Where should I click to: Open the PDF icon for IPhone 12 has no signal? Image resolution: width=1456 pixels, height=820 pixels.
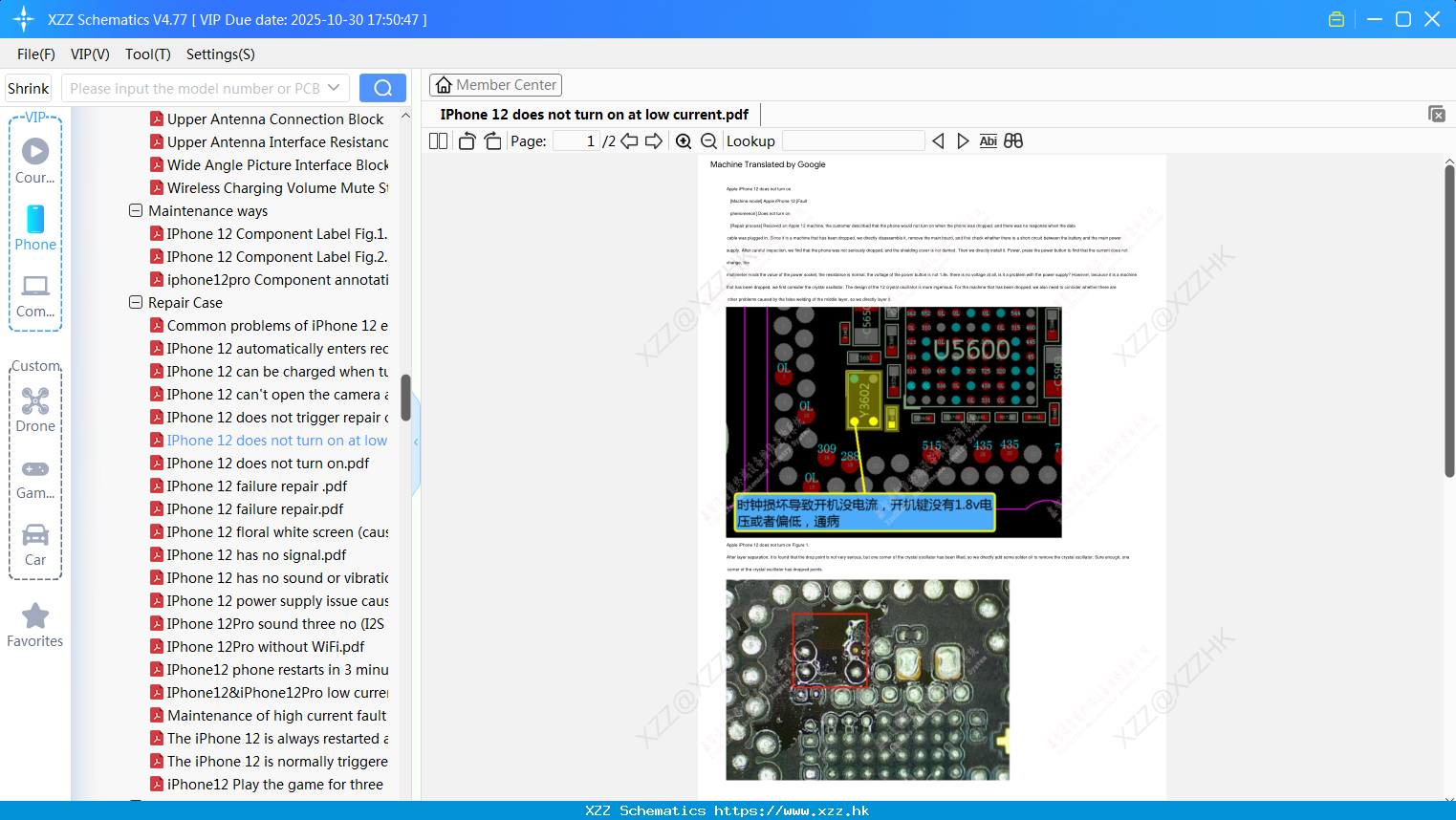pos(157,554)
